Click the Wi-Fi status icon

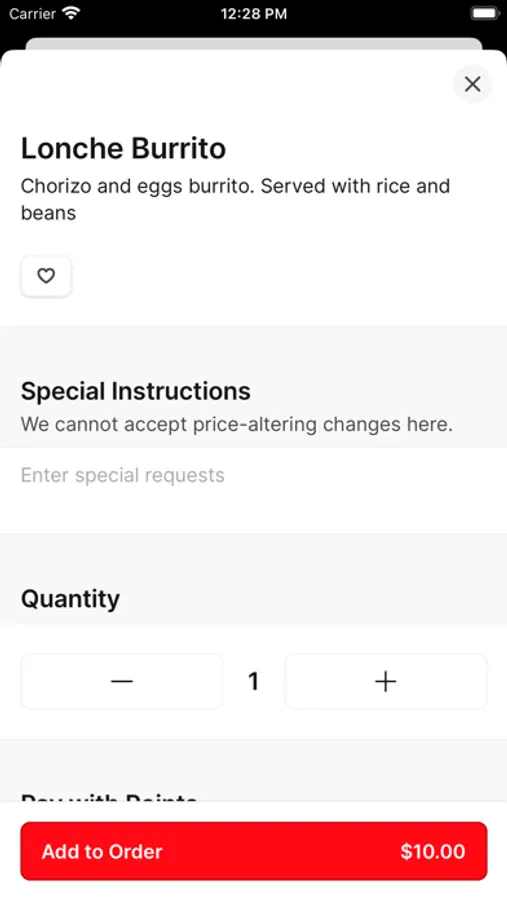coord(72,13)
